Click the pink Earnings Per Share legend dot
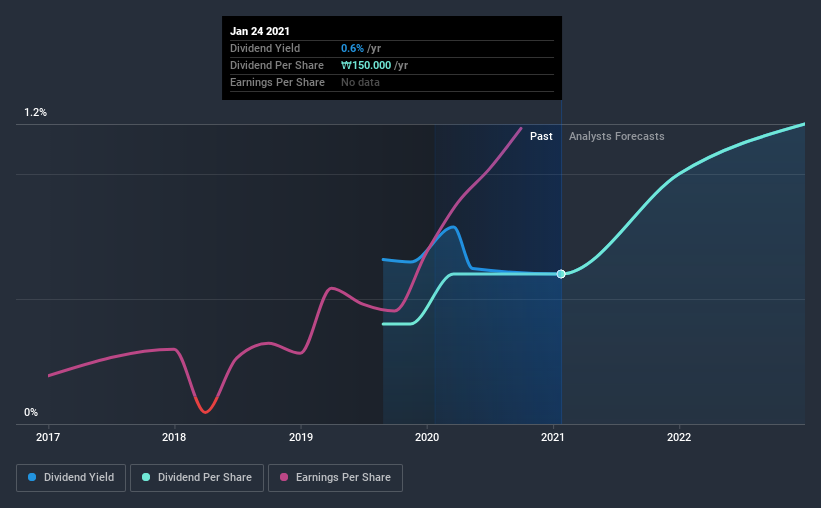Viewport: 821px width, 508px height. [284, 477]
